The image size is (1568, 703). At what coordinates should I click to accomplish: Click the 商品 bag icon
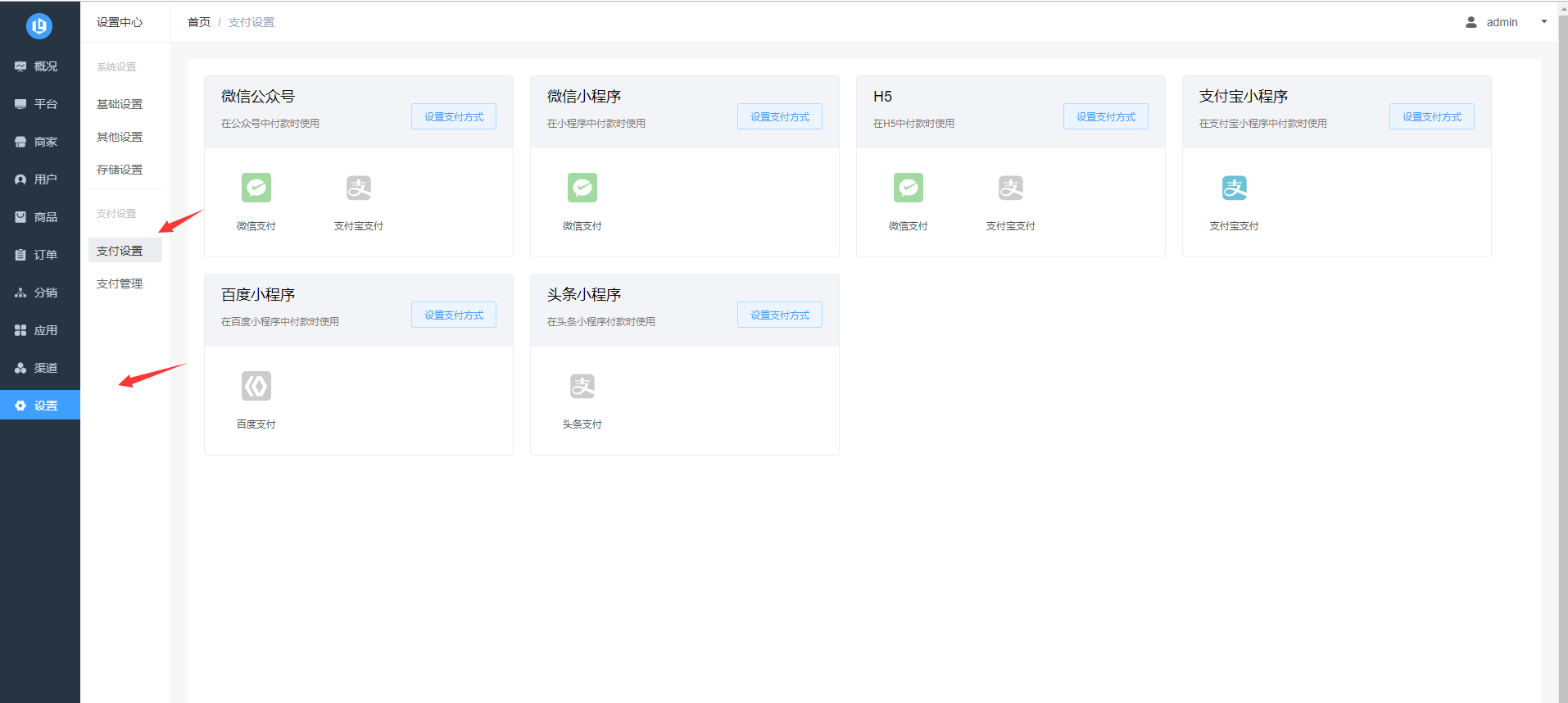pos(20,217)
